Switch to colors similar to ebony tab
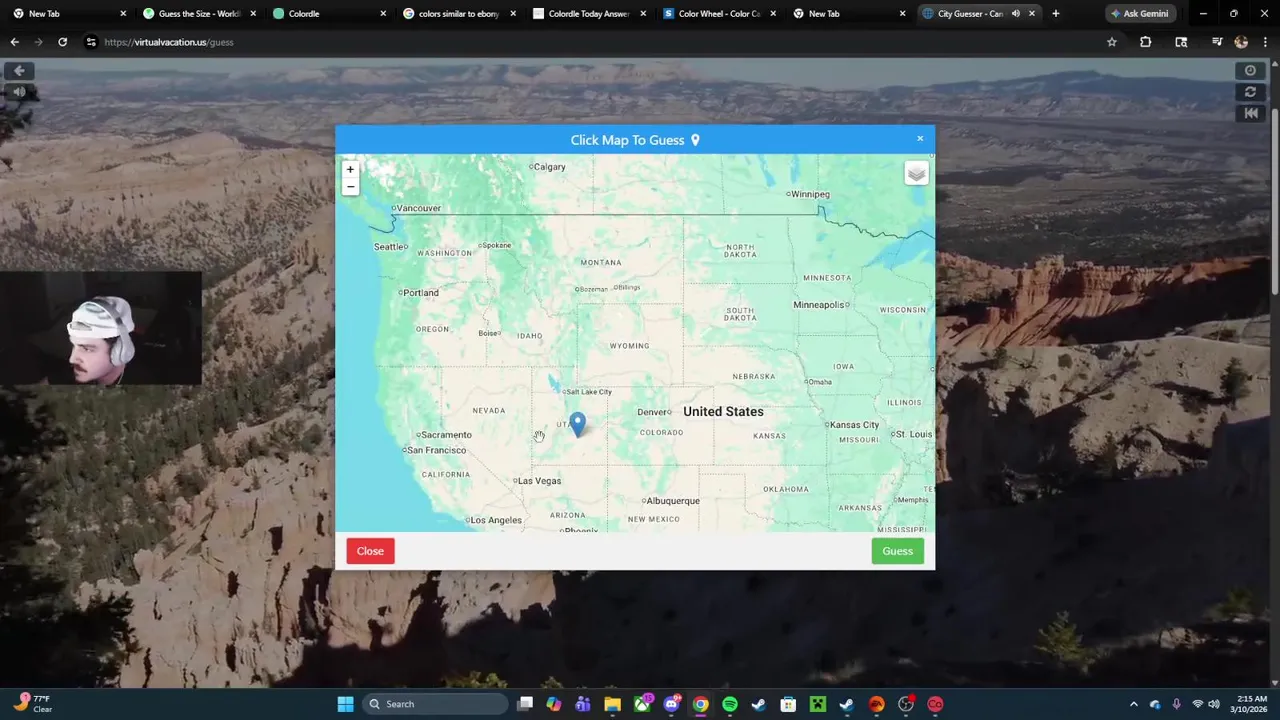1280x720 pixels. tap(458, 14)
